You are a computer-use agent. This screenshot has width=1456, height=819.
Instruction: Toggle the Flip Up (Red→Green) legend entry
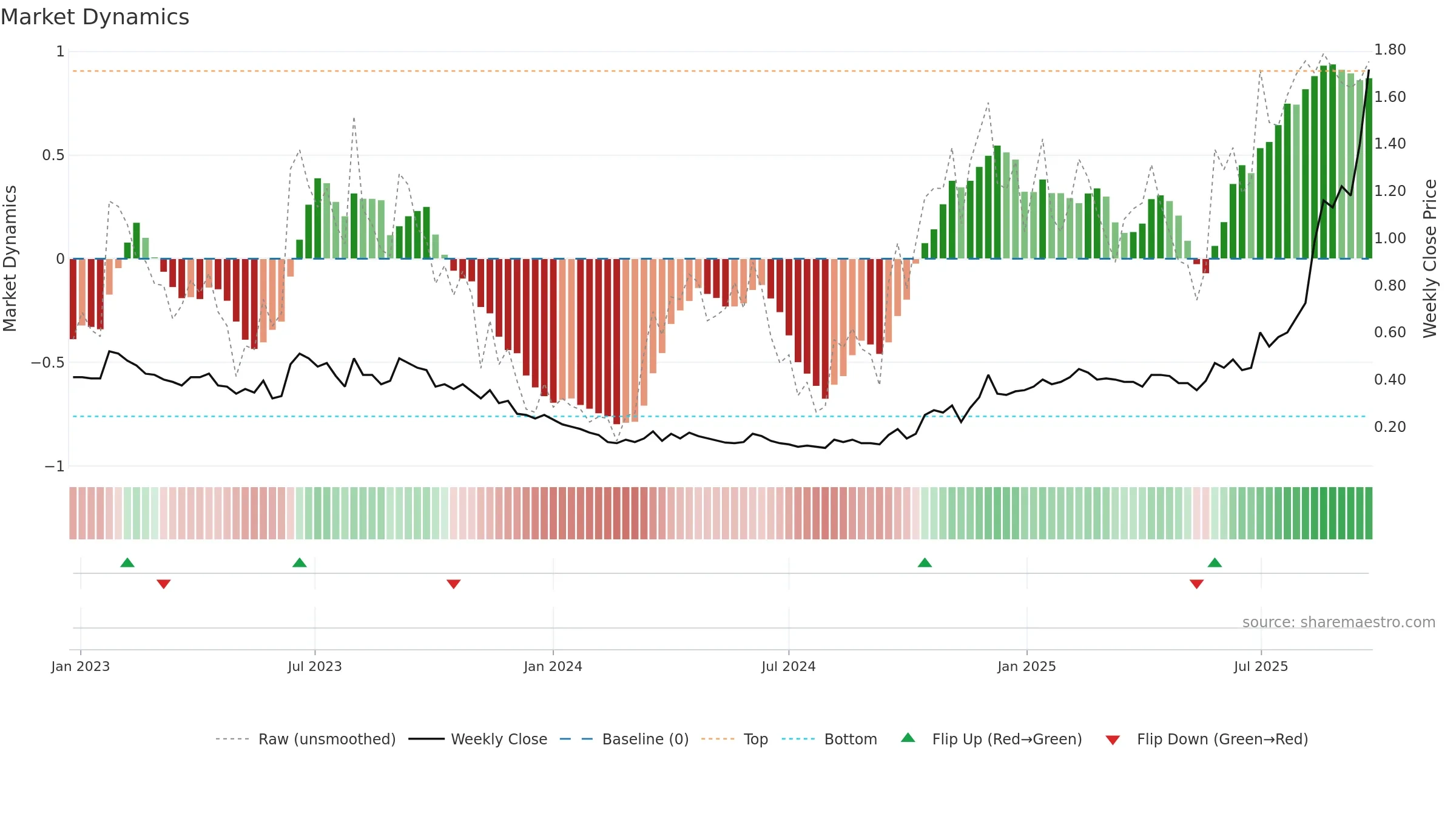point(992,739)
